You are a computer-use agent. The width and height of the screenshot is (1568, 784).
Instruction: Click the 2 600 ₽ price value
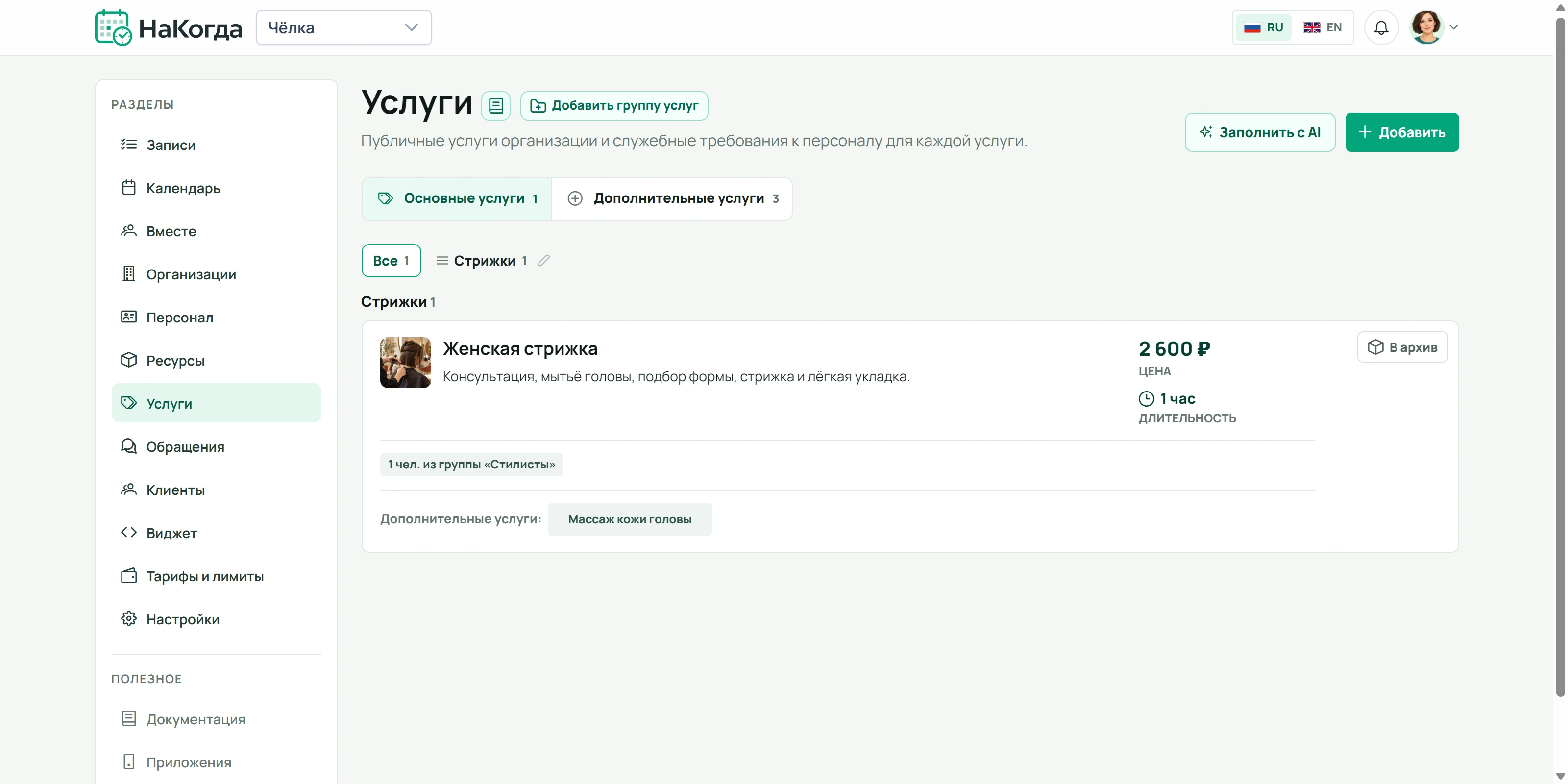point(1174,349)
